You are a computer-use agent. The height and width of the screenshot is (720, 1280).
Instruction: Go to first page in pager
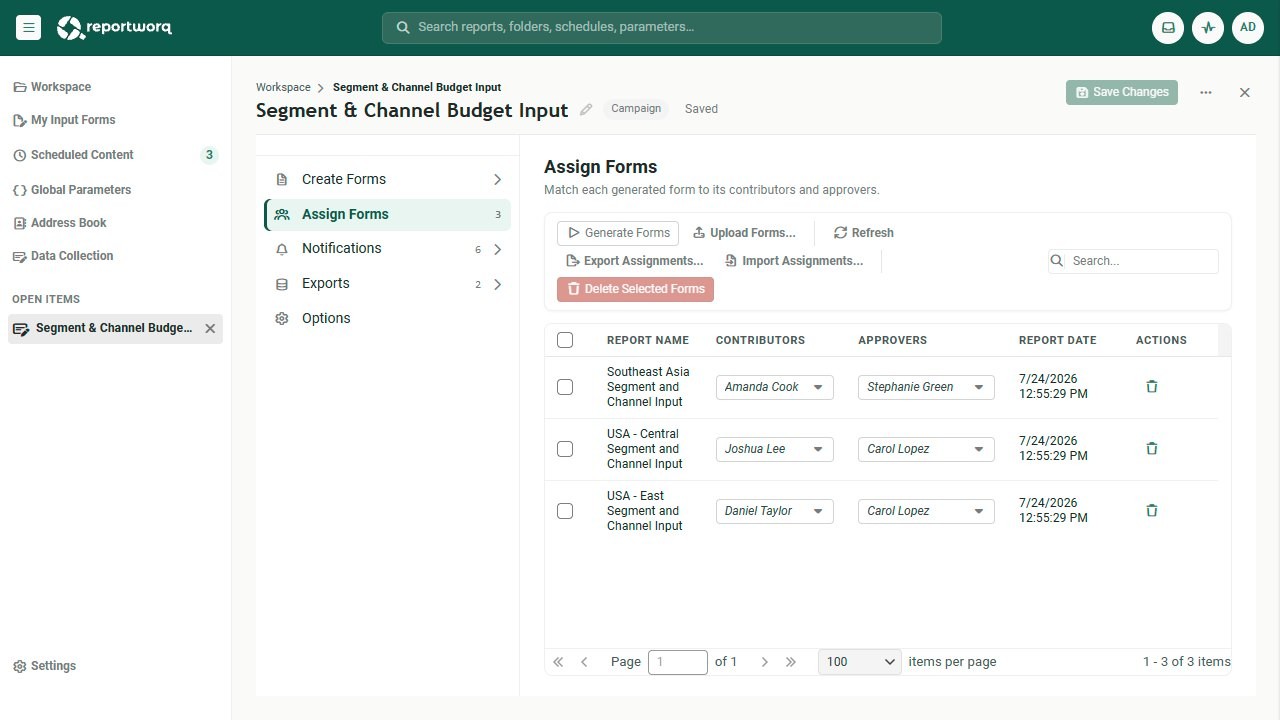coord(558,662)
